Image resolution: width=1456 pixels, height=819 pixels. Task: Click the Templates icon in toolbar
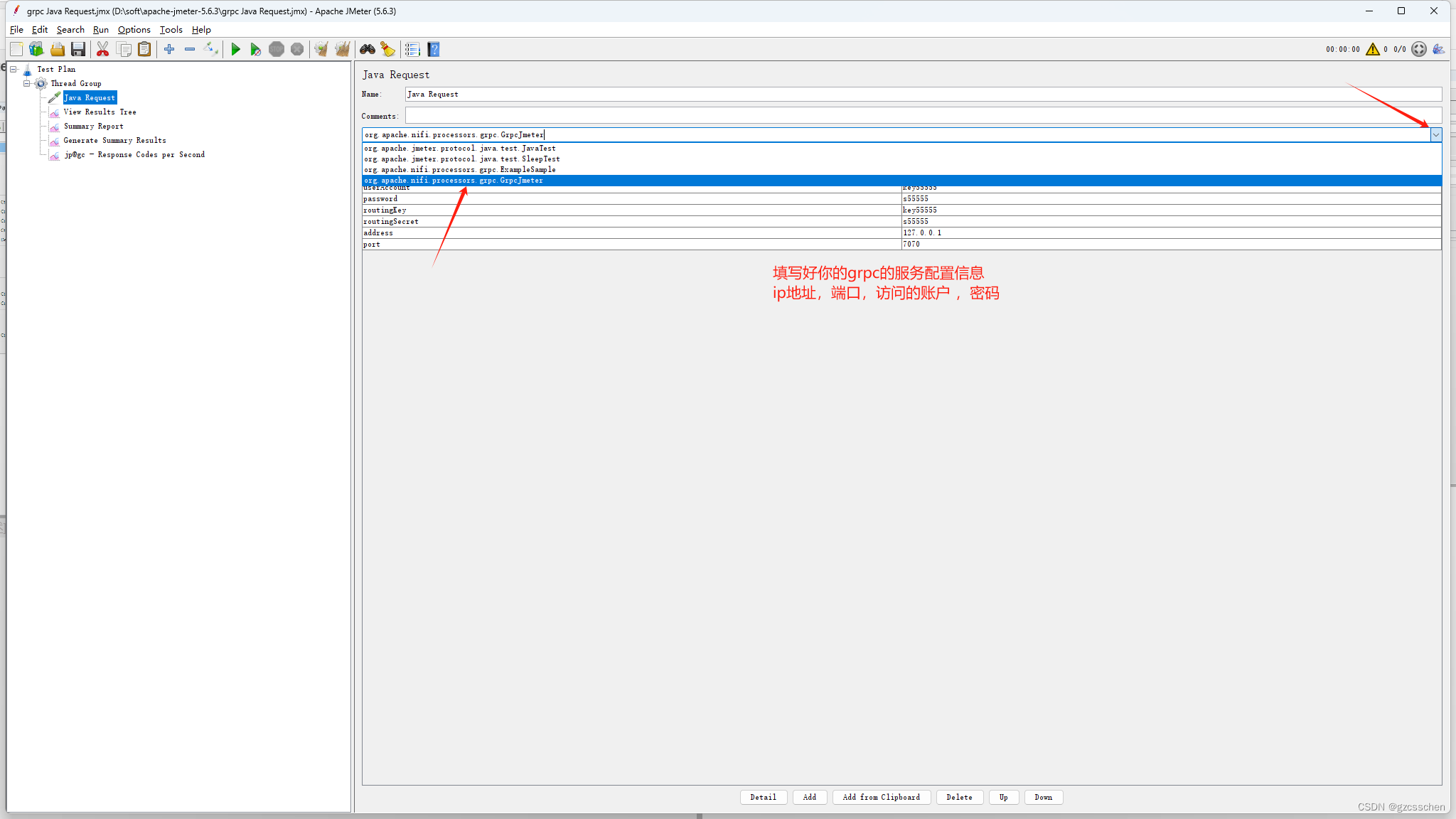36,49
